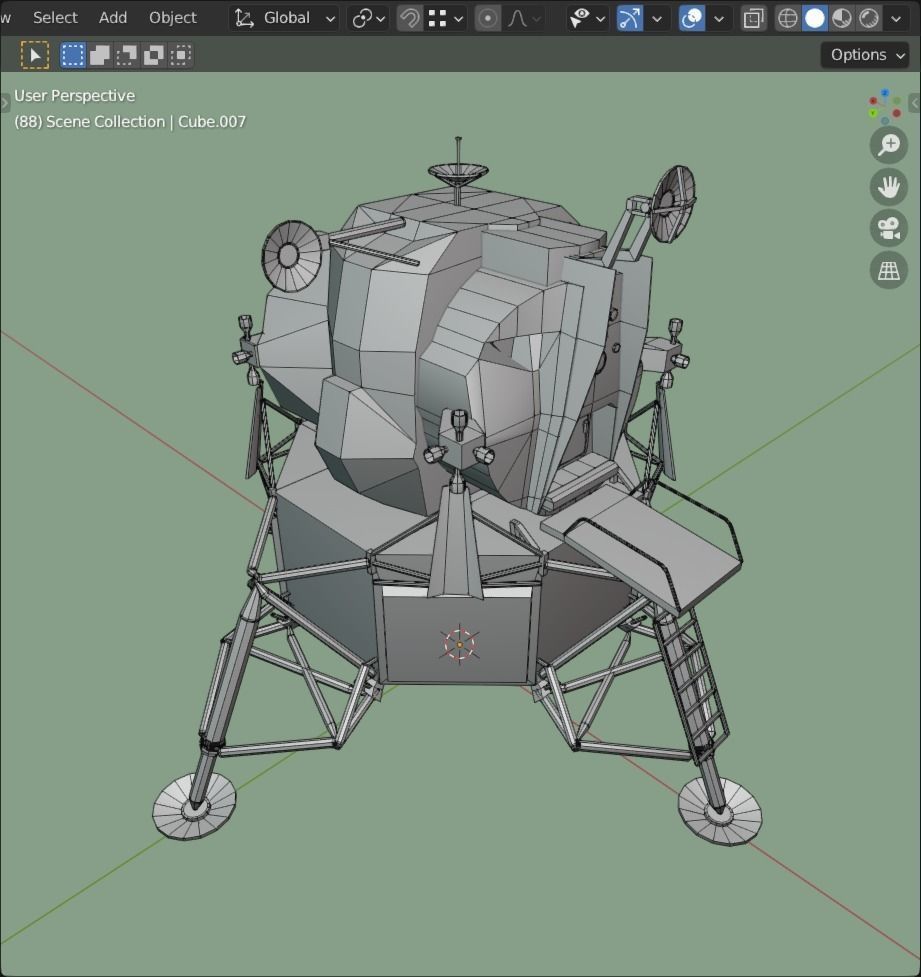The width and height of the screenshot is (921, 977).
Task: Open the transform orientation Global dropdown
Action: pos(283,17)
